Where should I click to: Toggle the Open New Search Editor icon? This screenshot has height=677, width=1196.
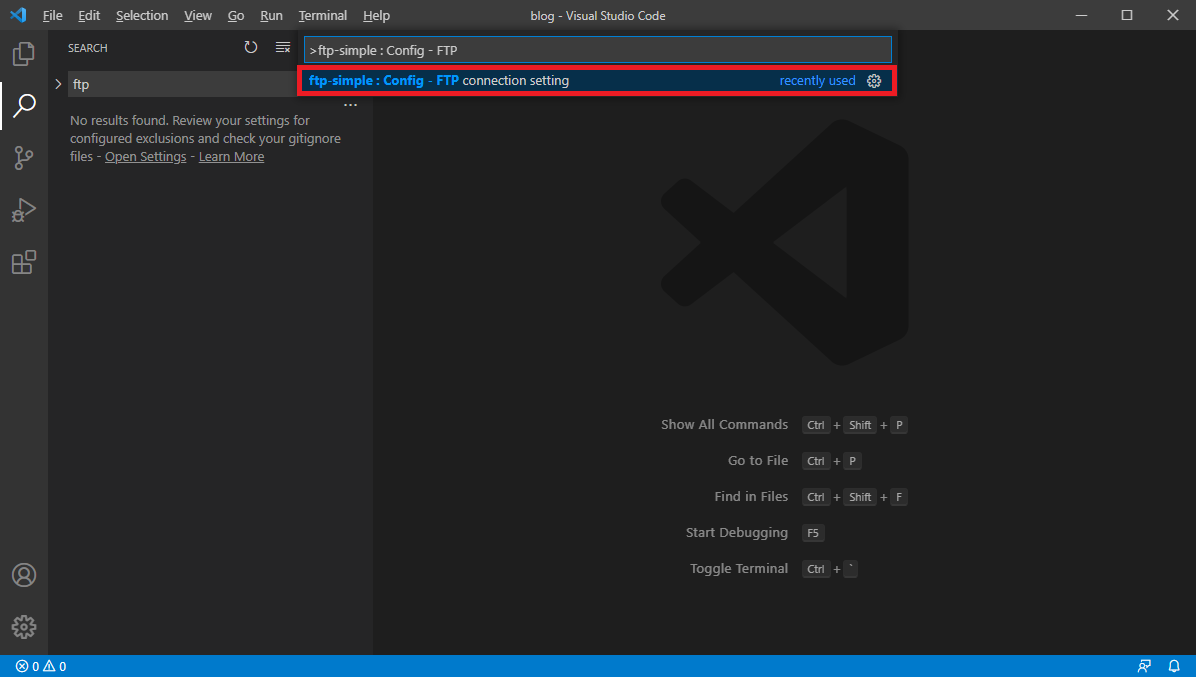tap(282, 47)
